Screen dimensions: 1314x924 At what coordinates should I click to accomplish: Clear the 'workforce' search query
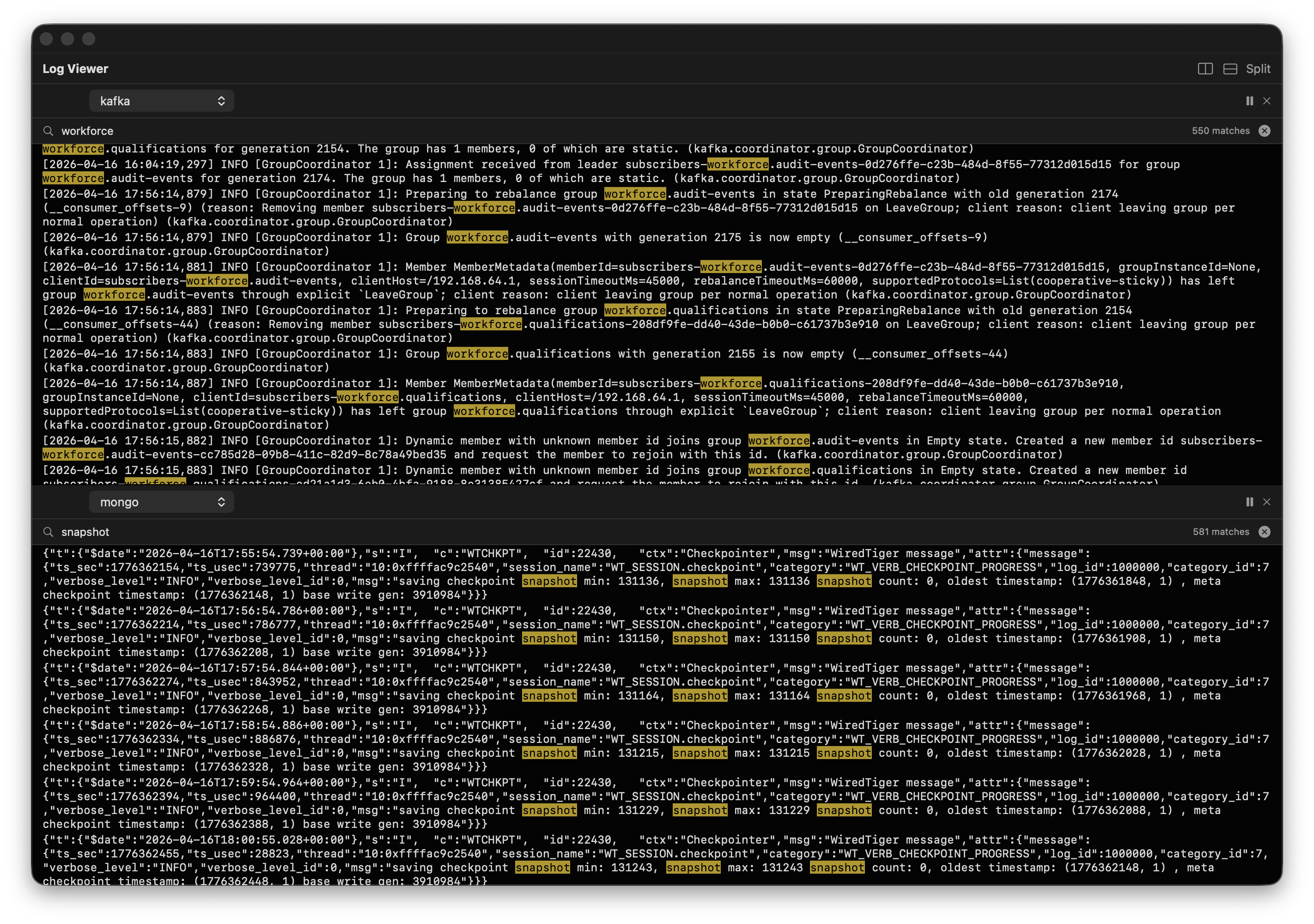pos(1264,131)
